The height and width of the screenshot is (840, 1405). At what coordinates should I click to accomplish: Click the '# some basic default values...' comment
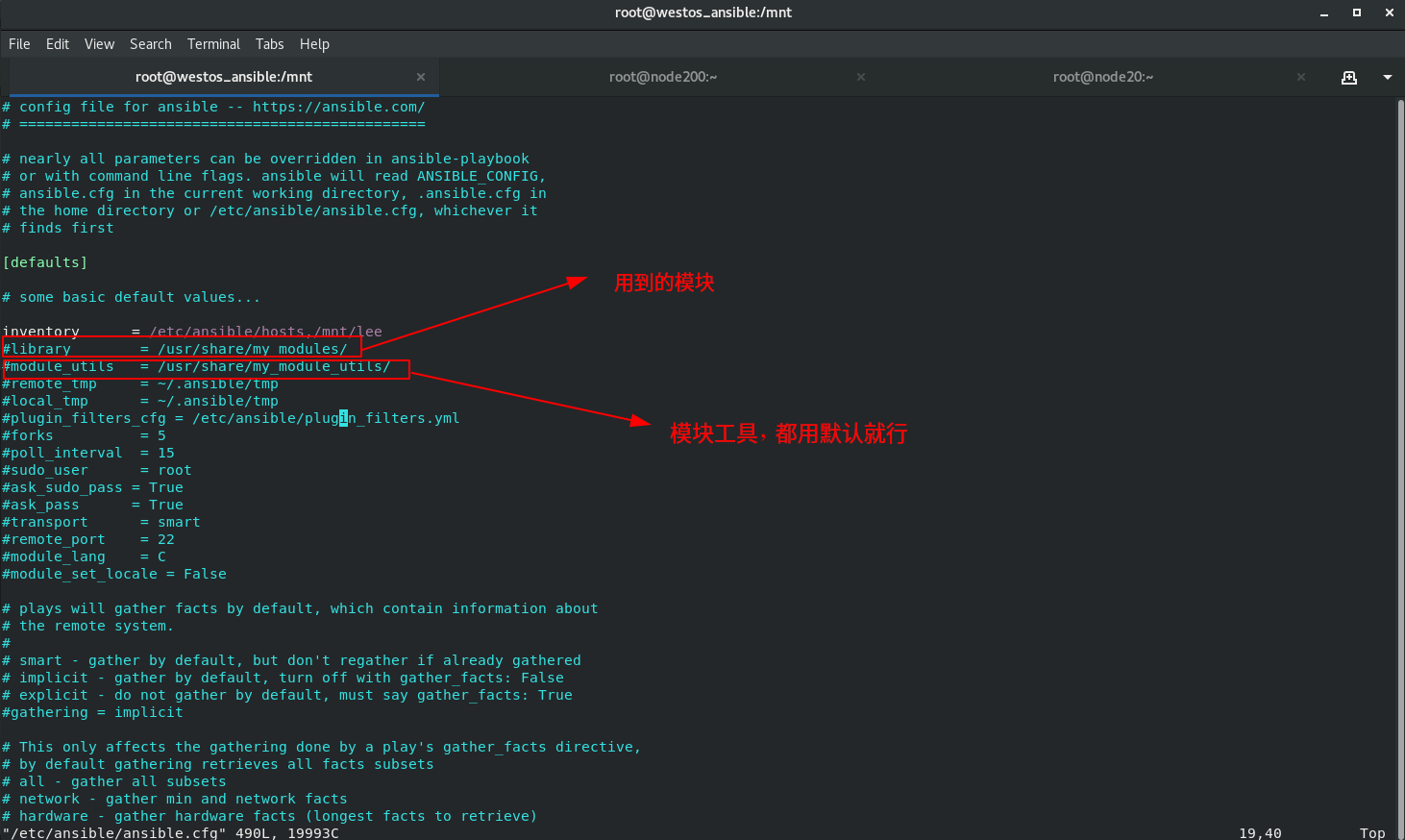point(132,297)
